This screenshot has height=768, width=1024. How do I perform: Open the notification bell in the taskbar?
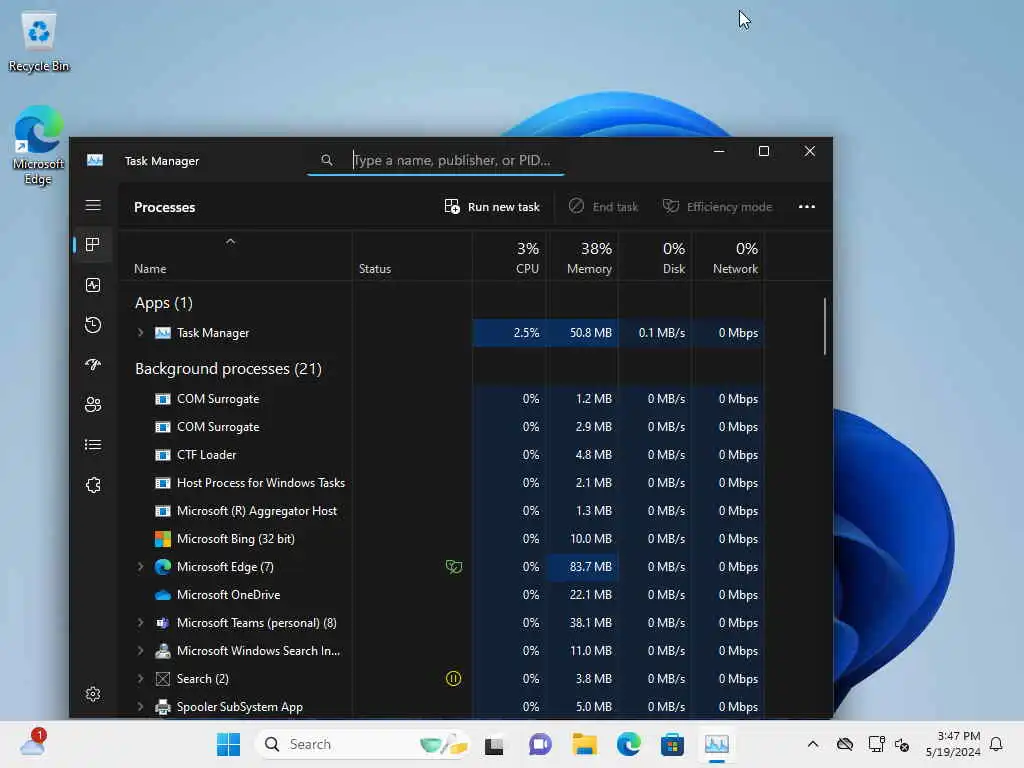click(996, 744)
